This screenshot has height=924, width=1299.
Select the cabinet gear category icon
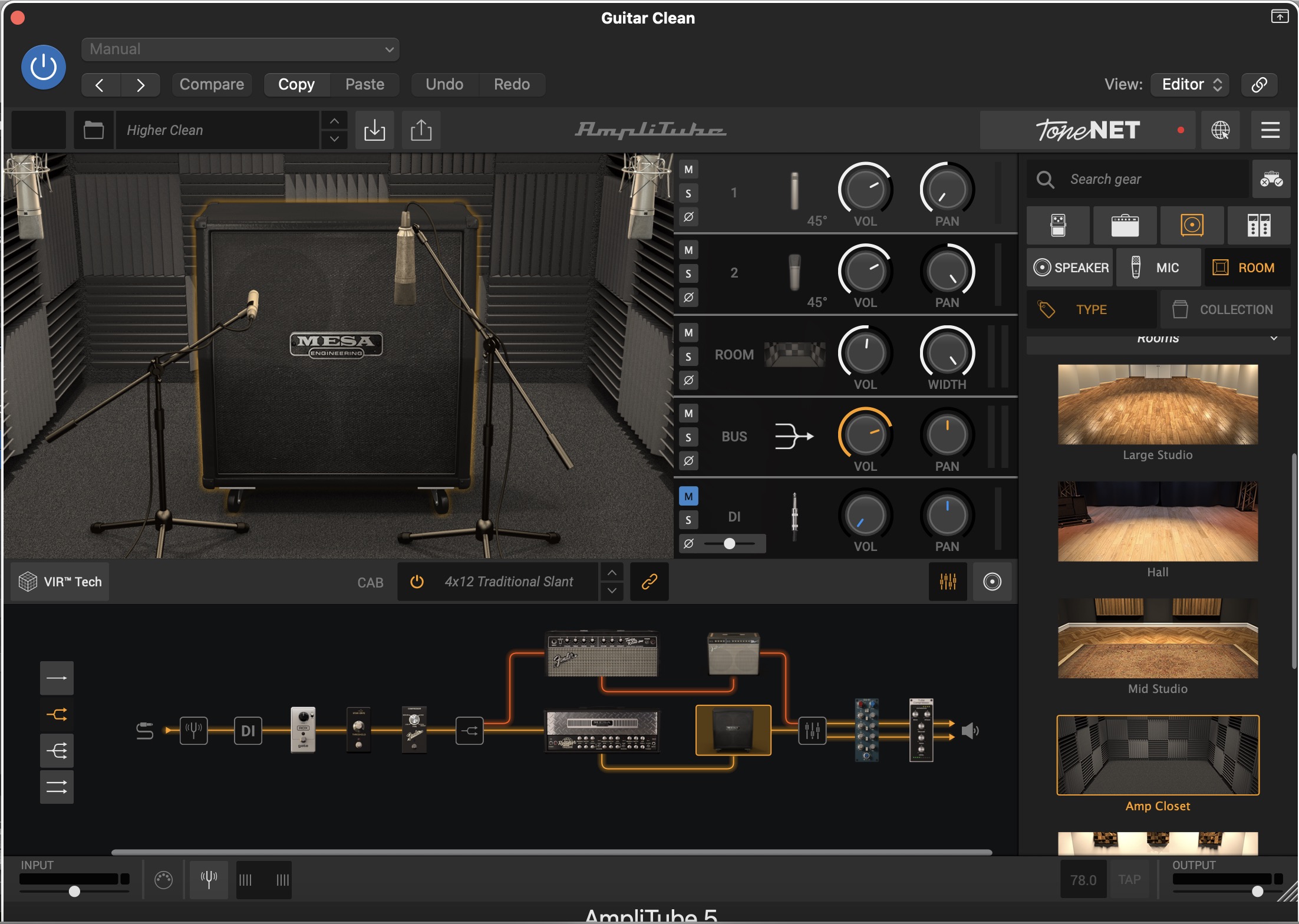click(x=1192, y=225)
